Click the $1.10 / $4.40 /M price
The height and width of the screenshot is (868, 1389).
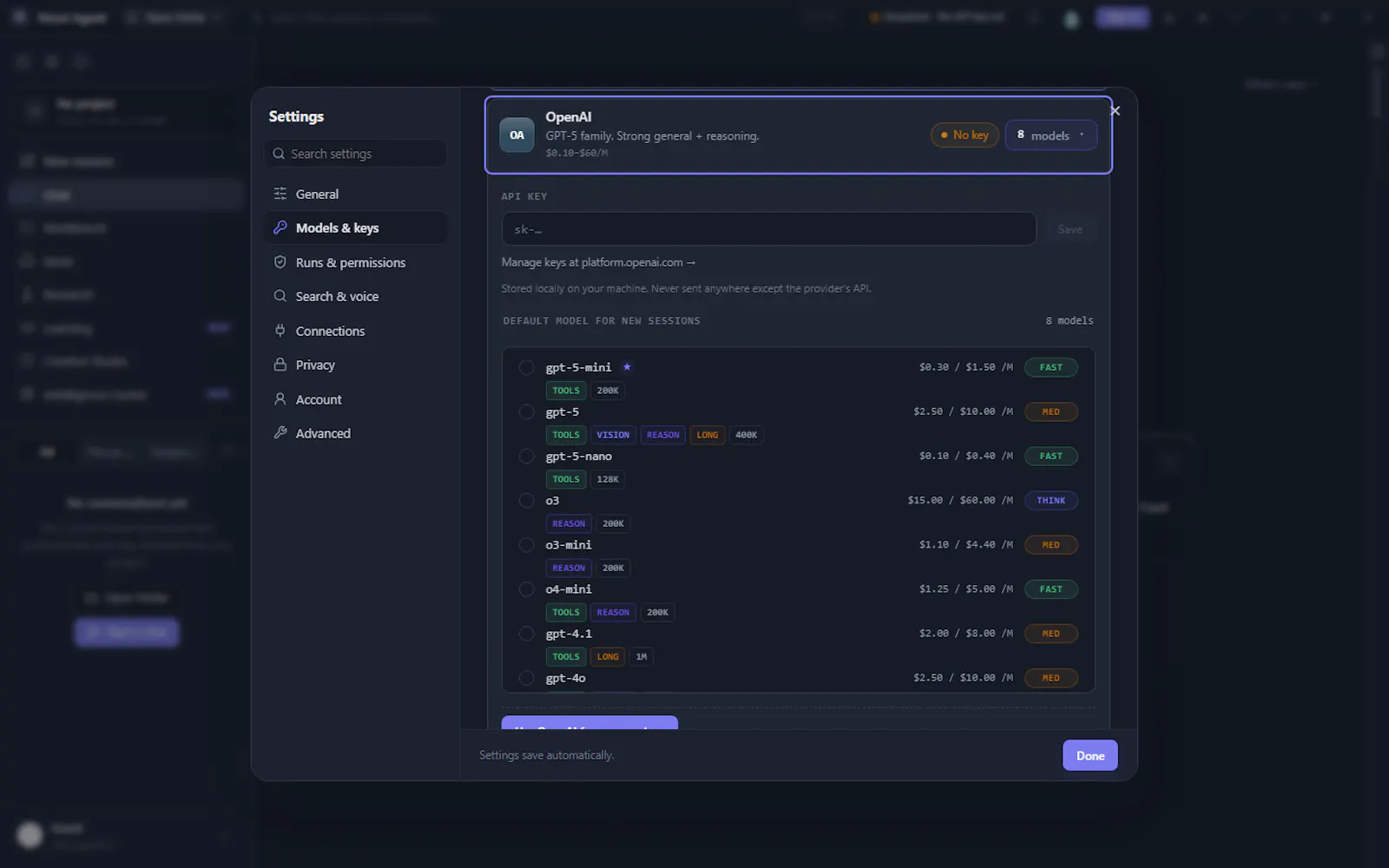966,545
